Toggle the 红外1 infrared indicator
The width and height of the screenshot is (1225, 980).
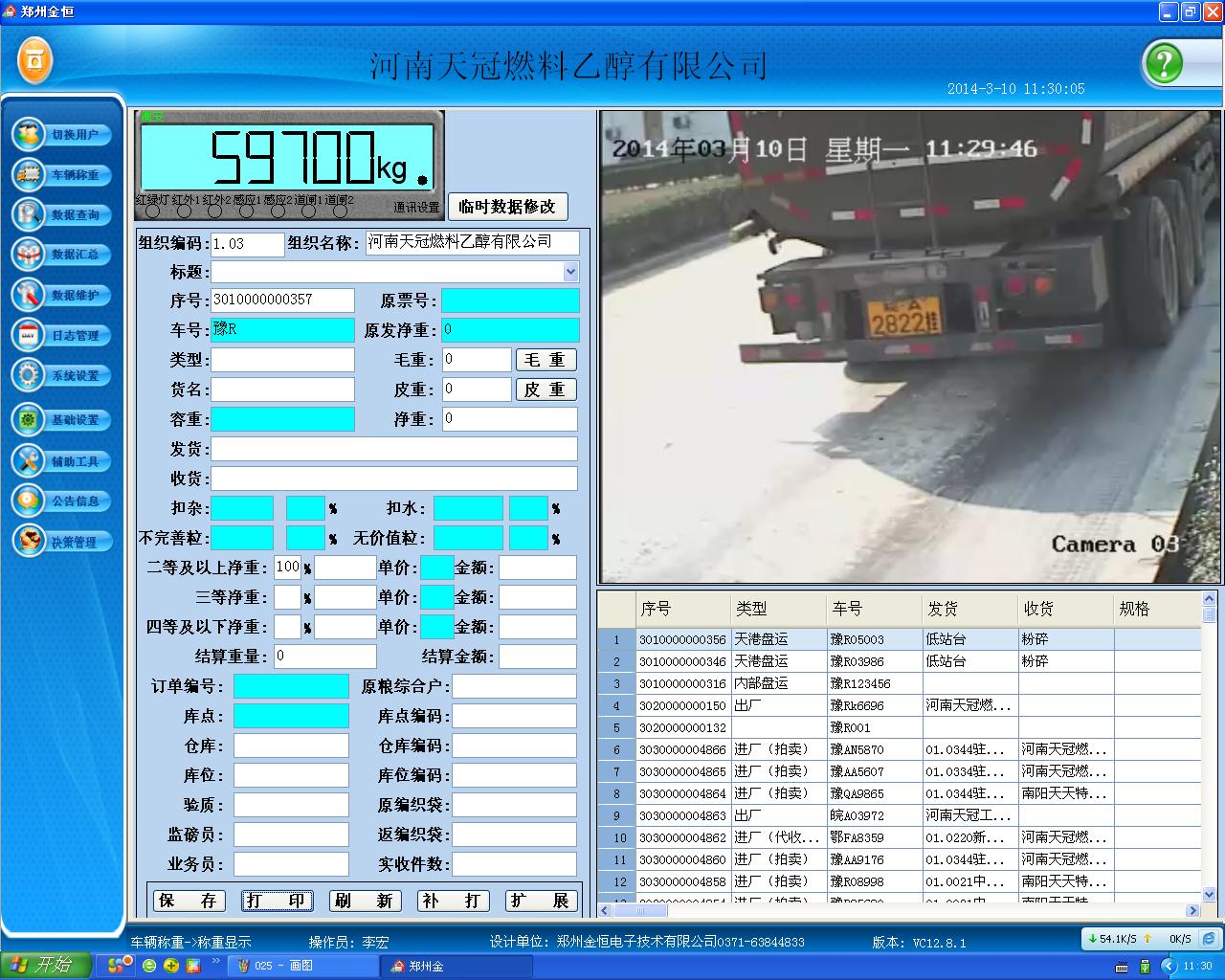coord(185,211)
